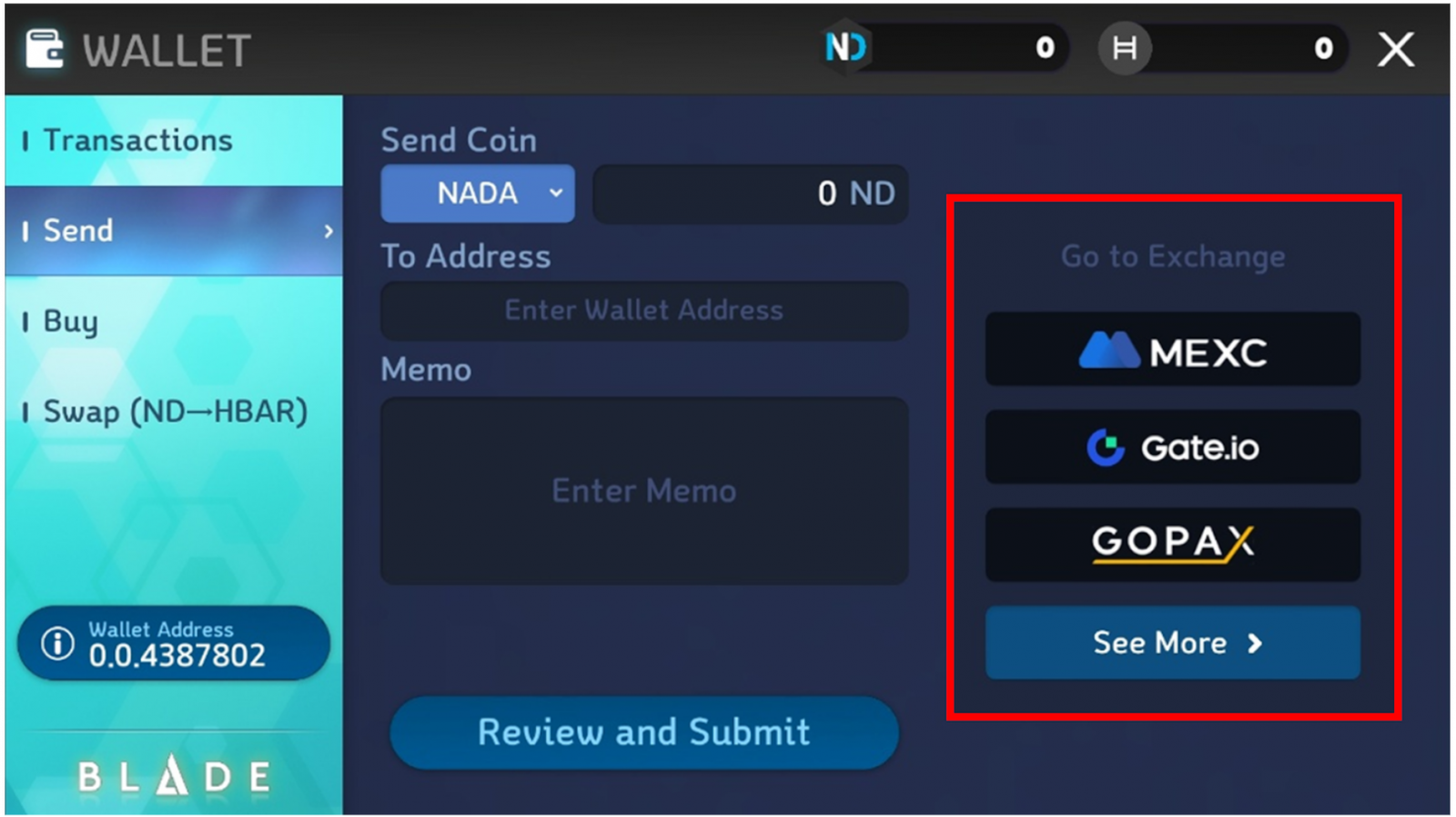Screen dimensions: 1456x817
Task: Close the wallet with the X
Action: pos(1395,49)
